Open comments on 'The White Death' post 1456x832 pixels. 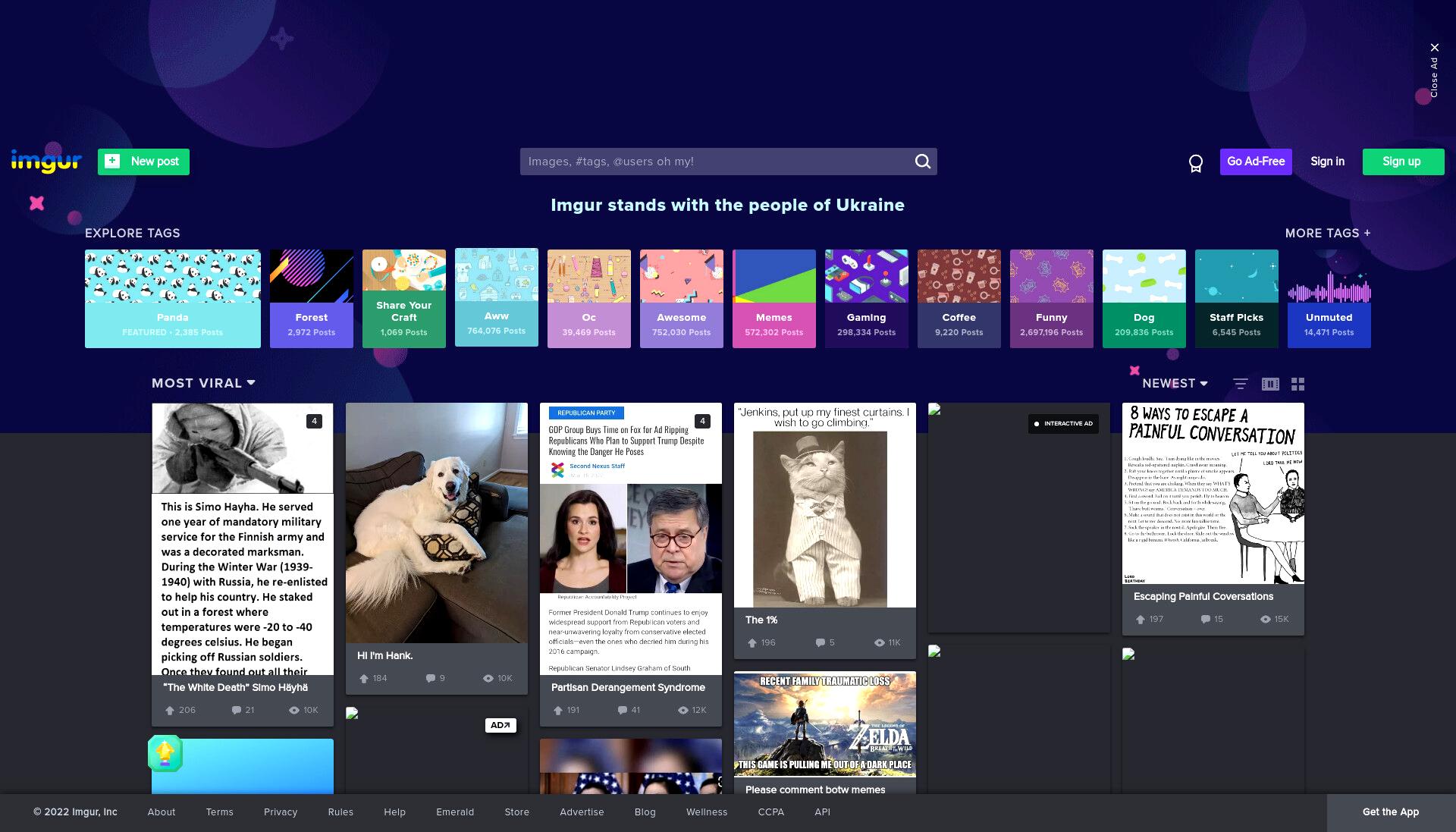(236, 710)
